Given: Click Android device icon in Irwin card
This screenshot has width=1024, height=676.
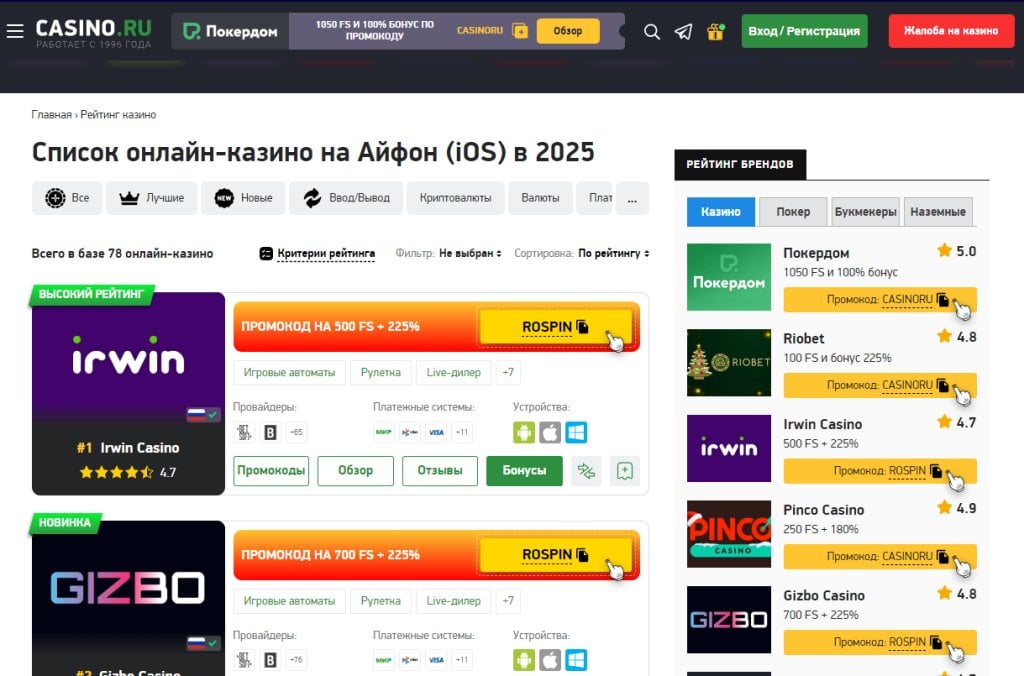Looking at the screenshot, I should (x=524, y=432).
